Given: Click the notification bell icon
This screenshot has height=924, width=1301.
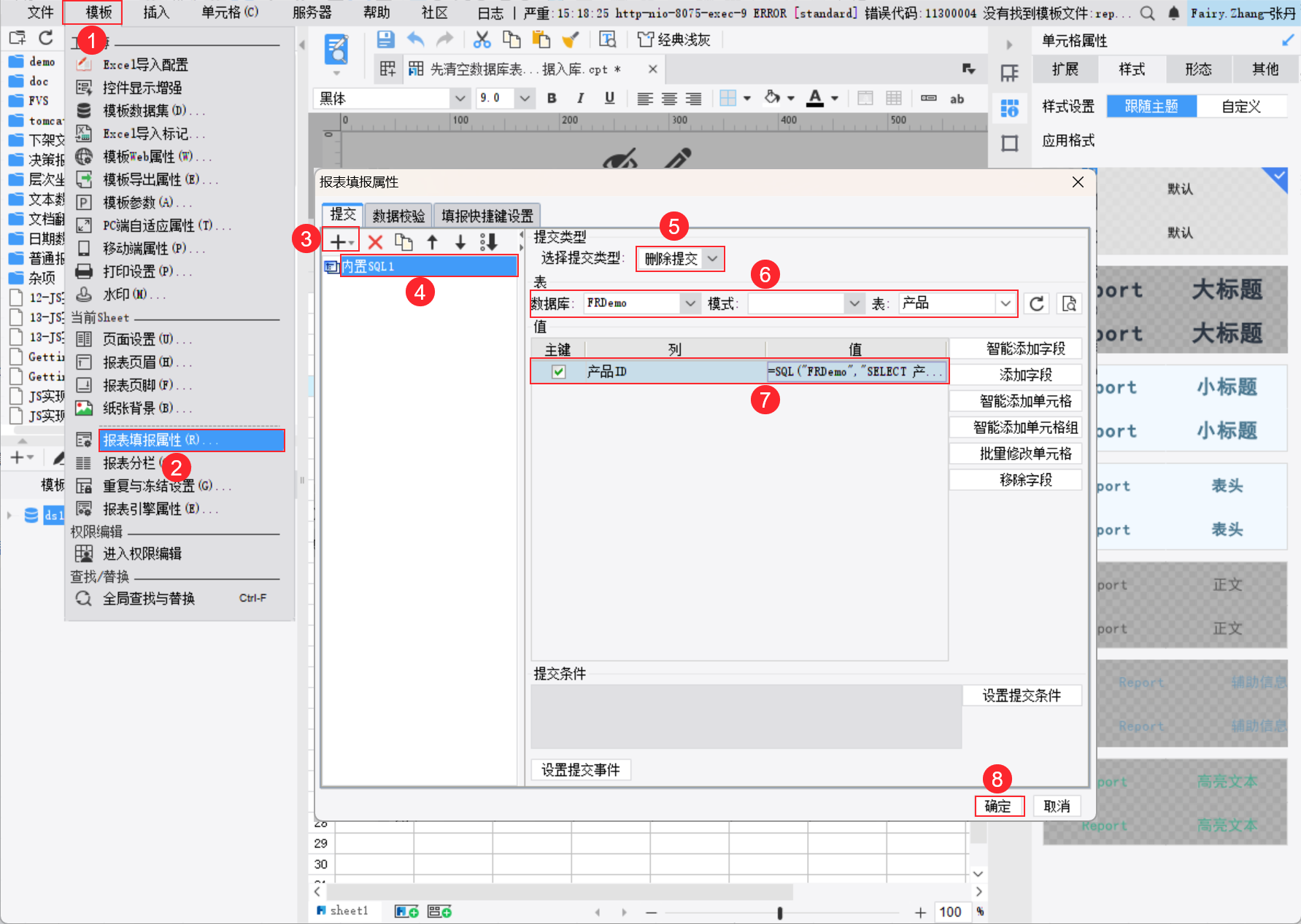Looking at the screenshot, I should click(x=1173, y=13).
